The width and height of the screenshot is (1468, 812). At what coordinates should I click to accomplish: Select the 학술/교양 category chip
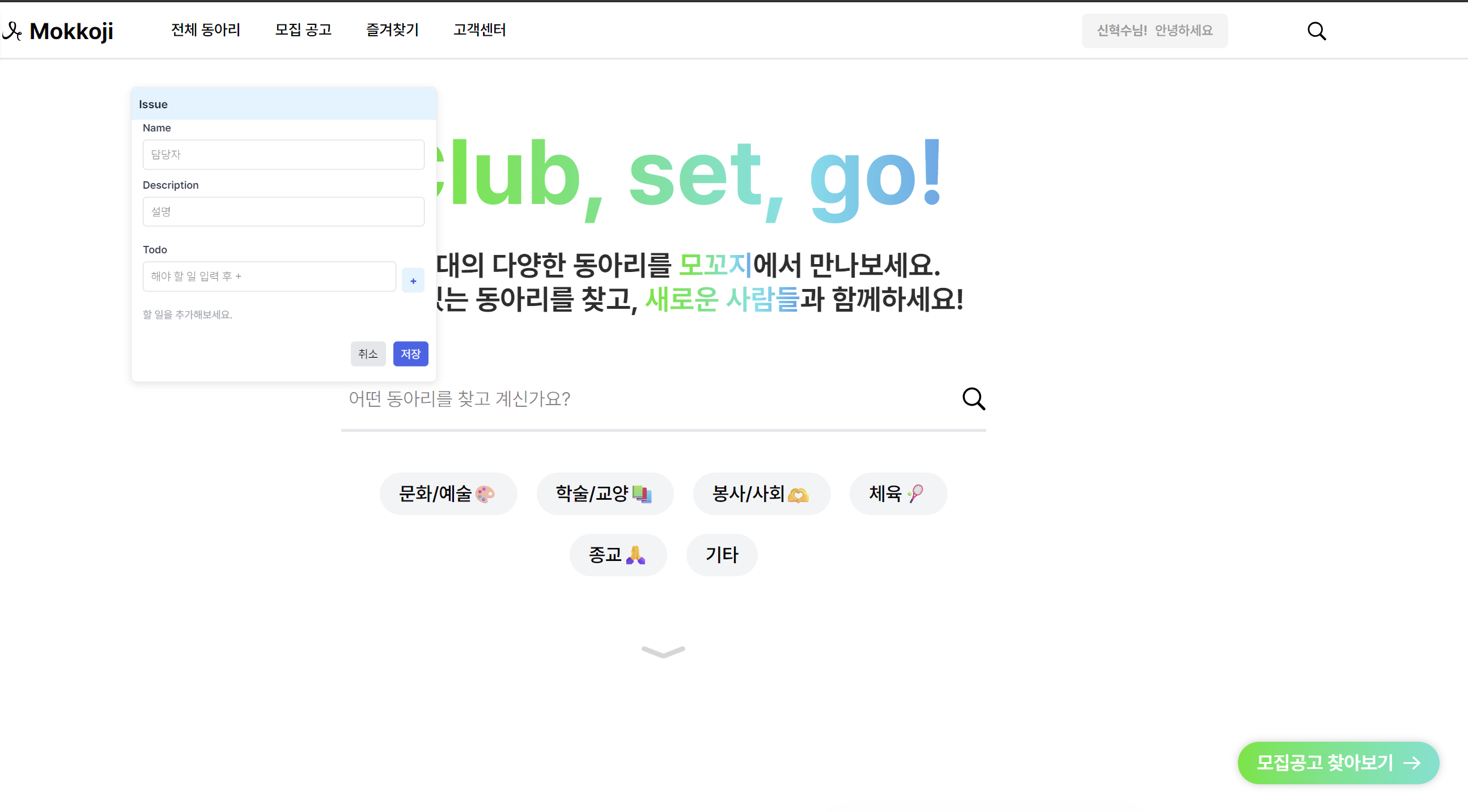pos(605,494)
